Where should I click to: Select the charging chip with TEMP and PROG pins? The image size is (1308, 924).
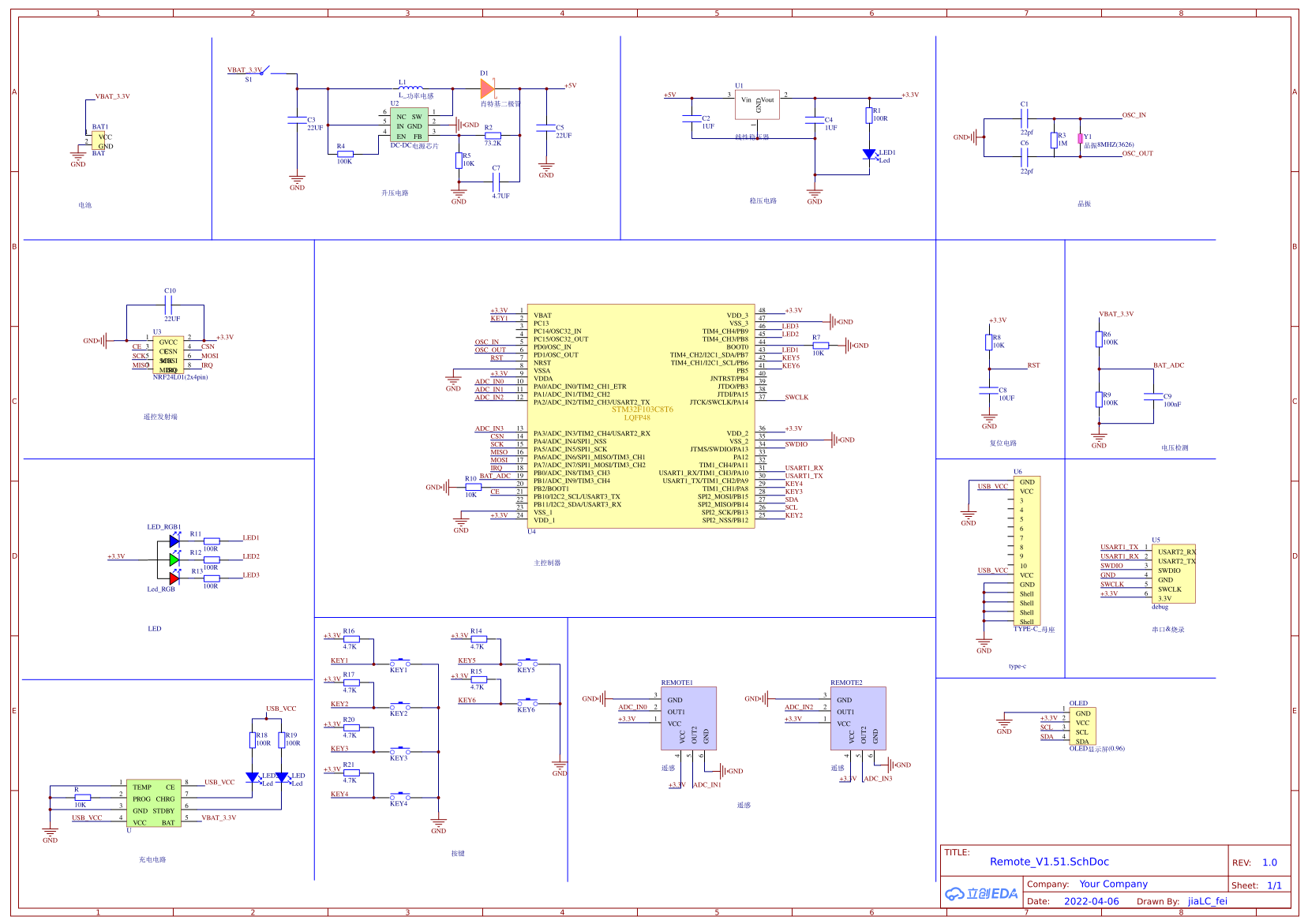pos(154,804)
